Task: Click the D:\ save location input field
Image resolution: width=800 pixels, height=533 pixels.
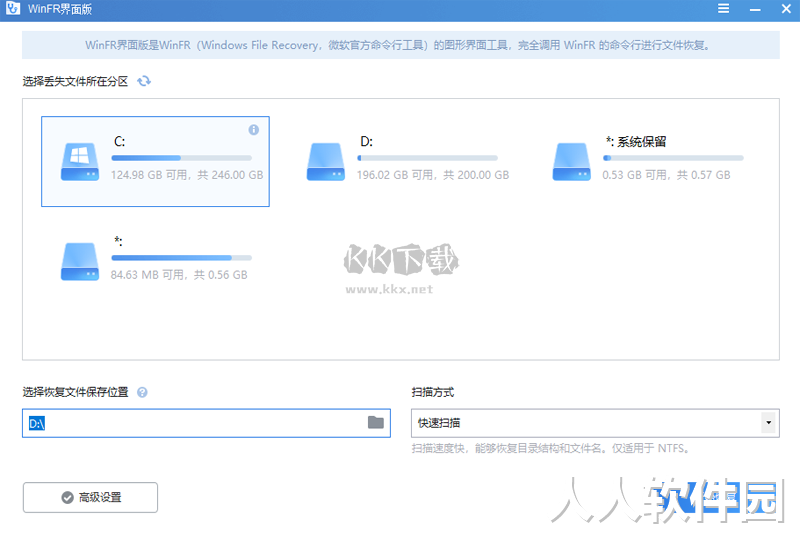Action: click(x=206, y=423)
